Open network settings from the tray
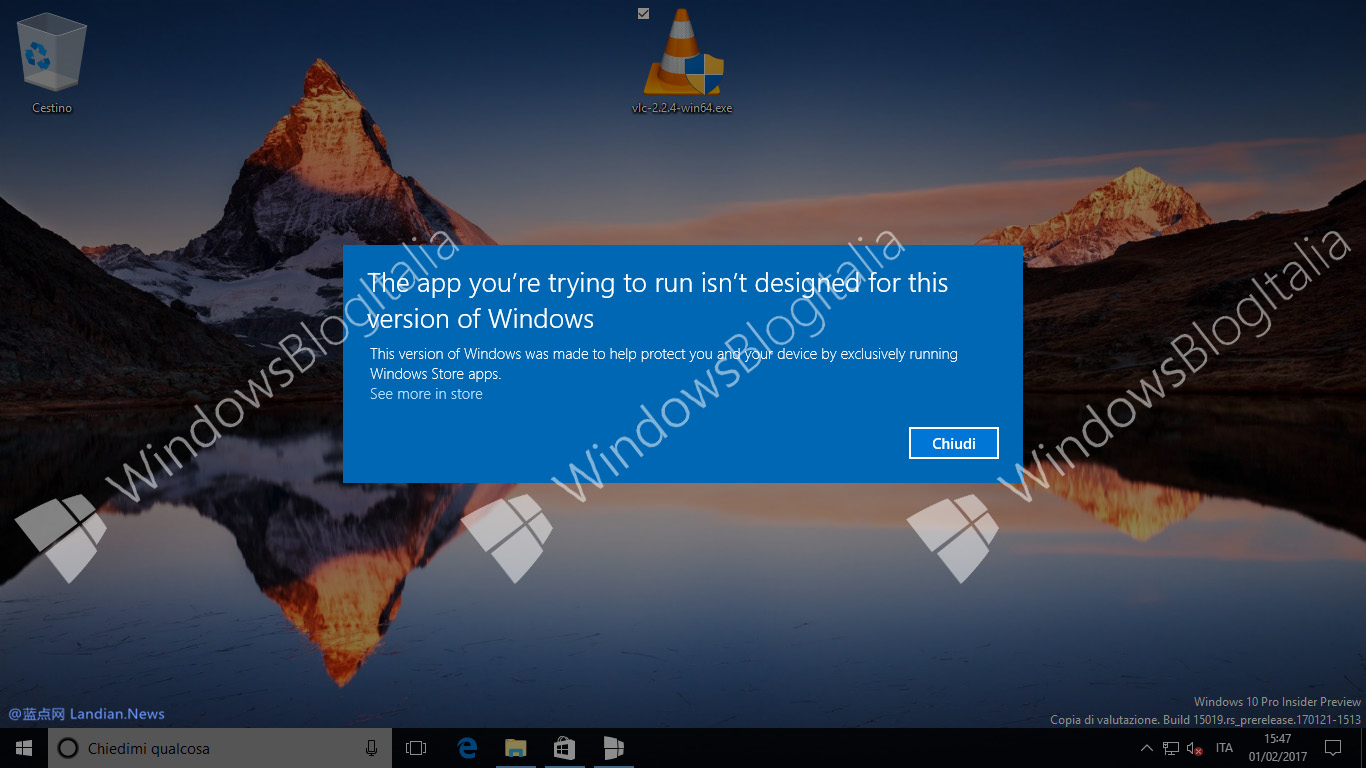 1170,748
